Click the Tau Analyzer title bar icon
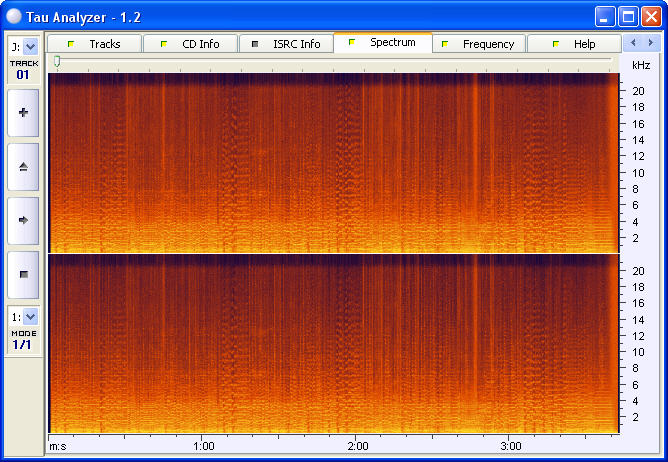 (14, 16)
